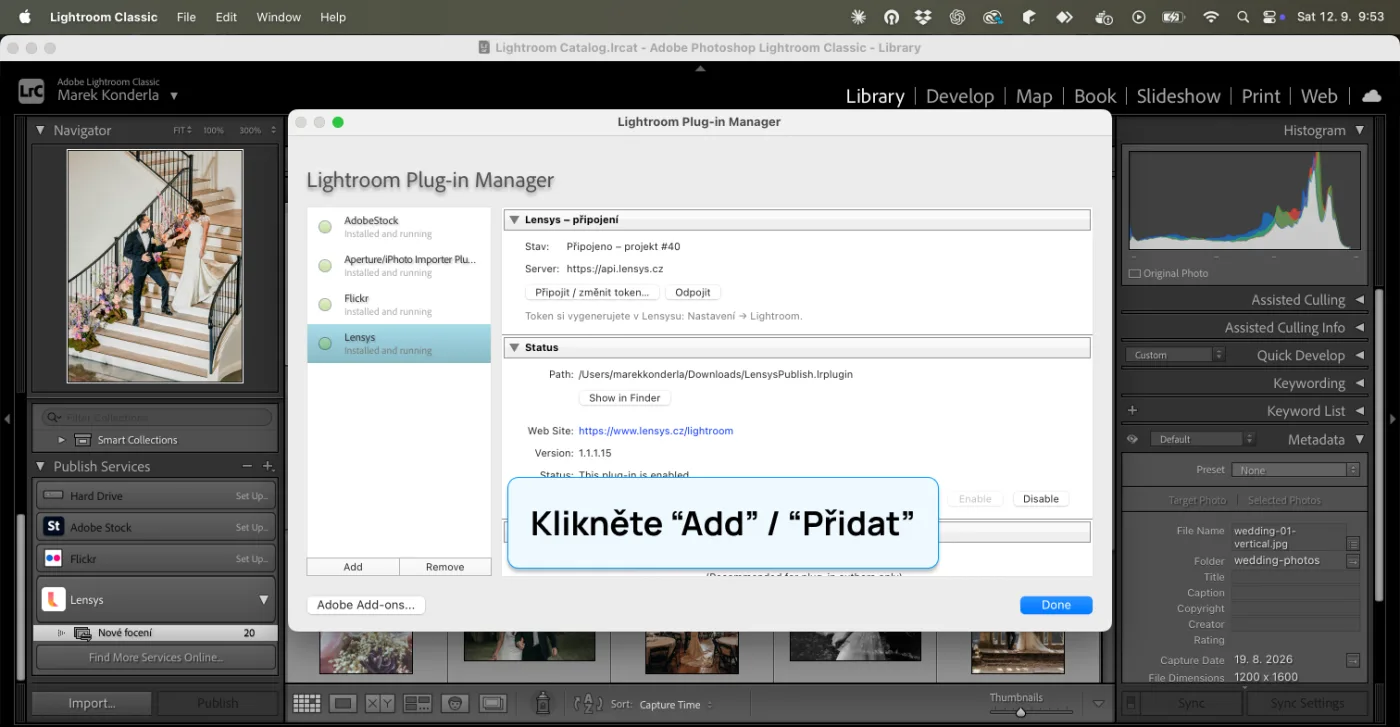The image size is (1400, 727).
Task: Click Add button in plug-in list
Action: tap(353, 567)
